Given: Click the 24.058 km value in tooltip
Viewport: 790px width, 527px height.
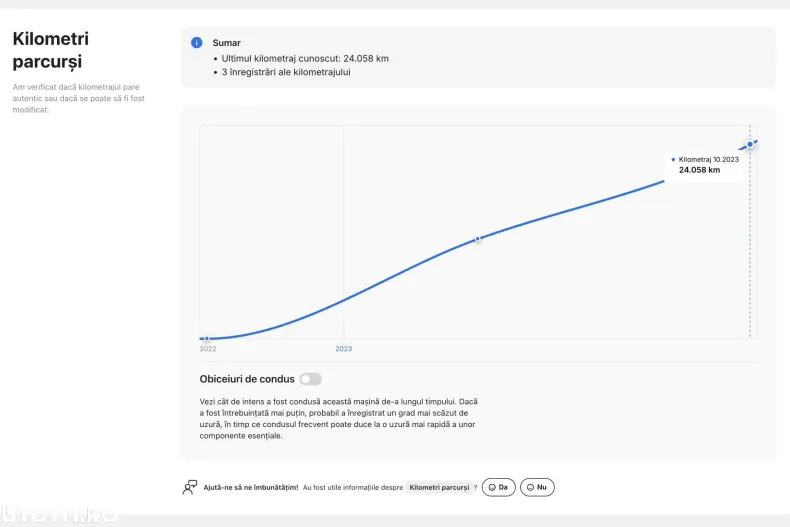Looking at the screenshot, I should (699, 170).
